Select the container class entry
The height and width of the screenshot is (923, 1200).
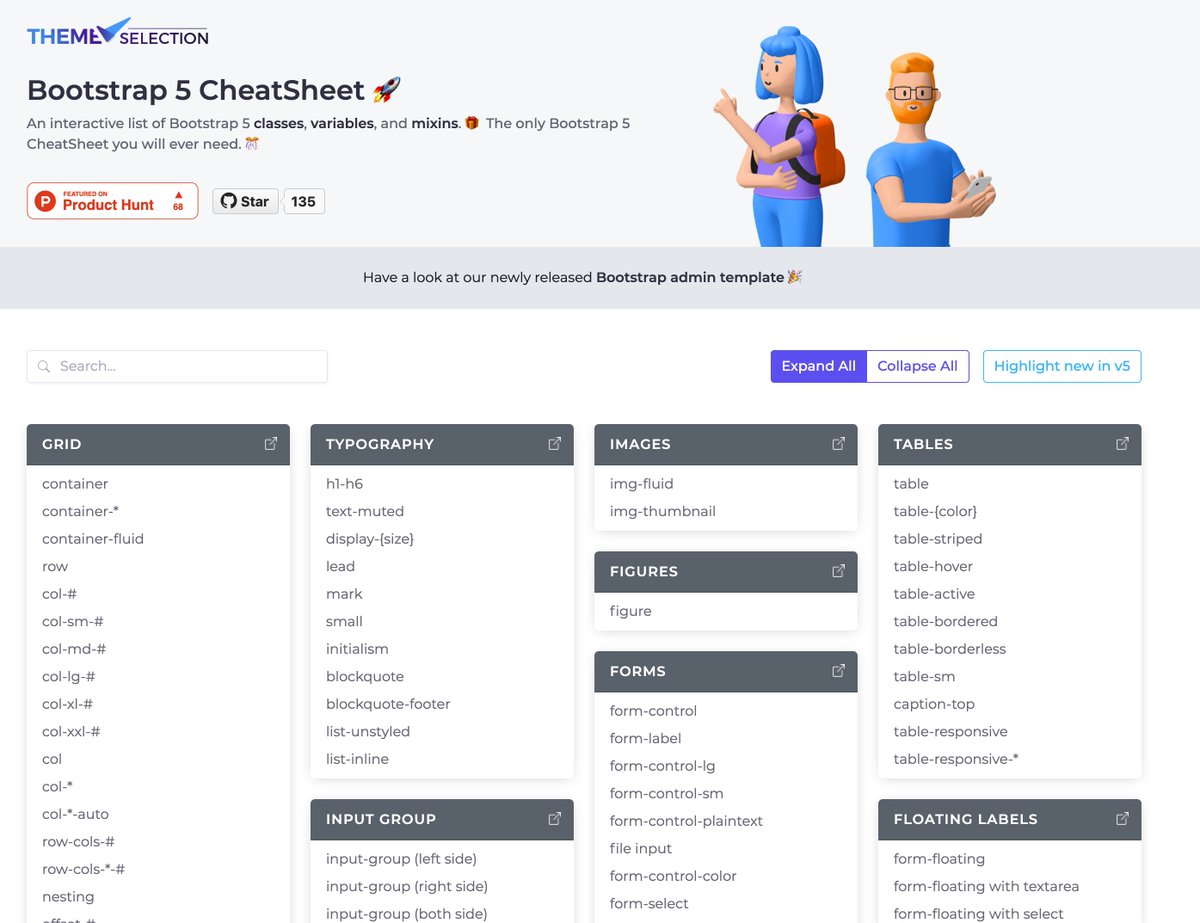[75, 484]
